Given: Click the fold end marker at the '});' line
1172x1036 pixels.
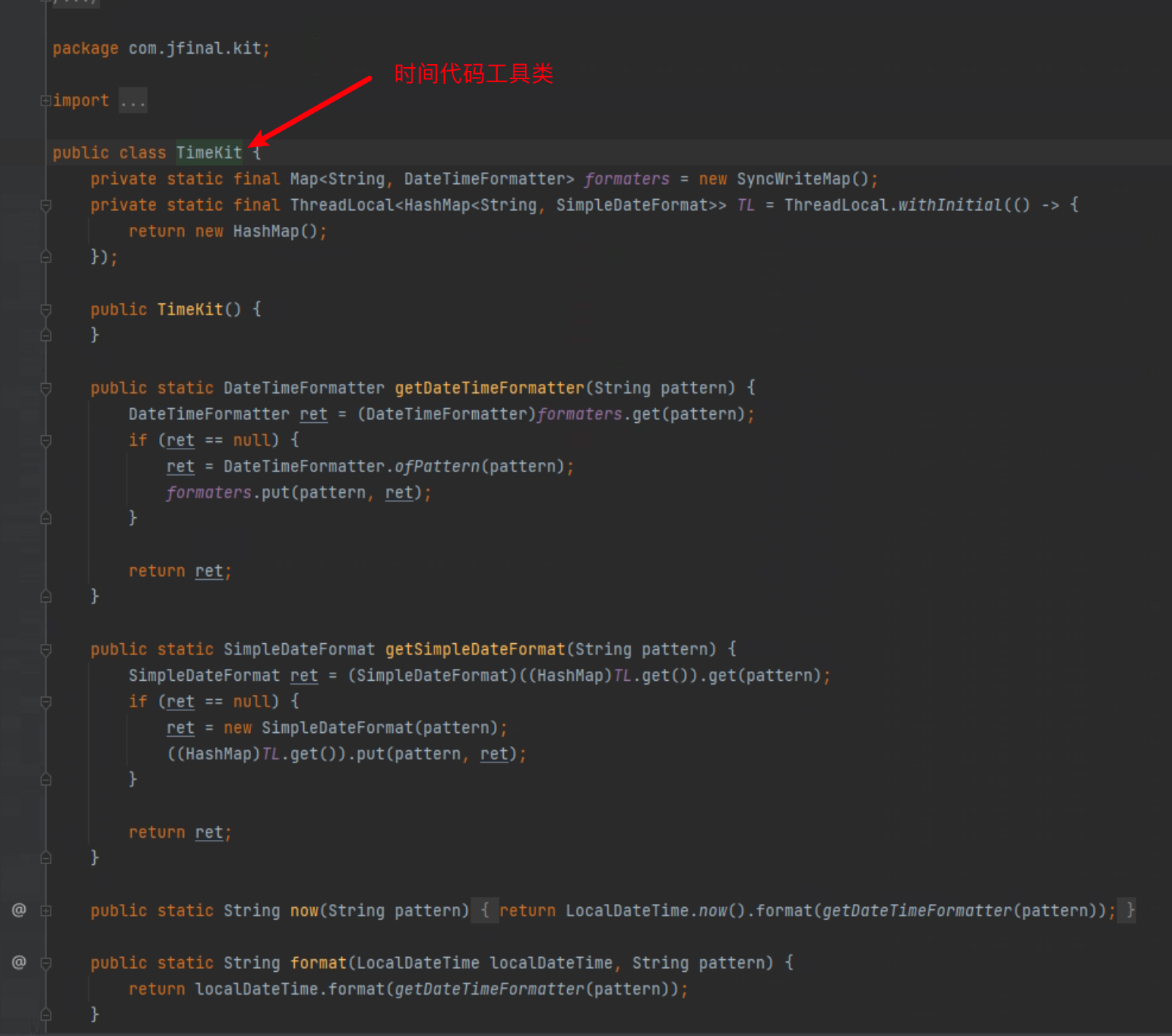Looking at the screenshot, I should tap(46, 257).
